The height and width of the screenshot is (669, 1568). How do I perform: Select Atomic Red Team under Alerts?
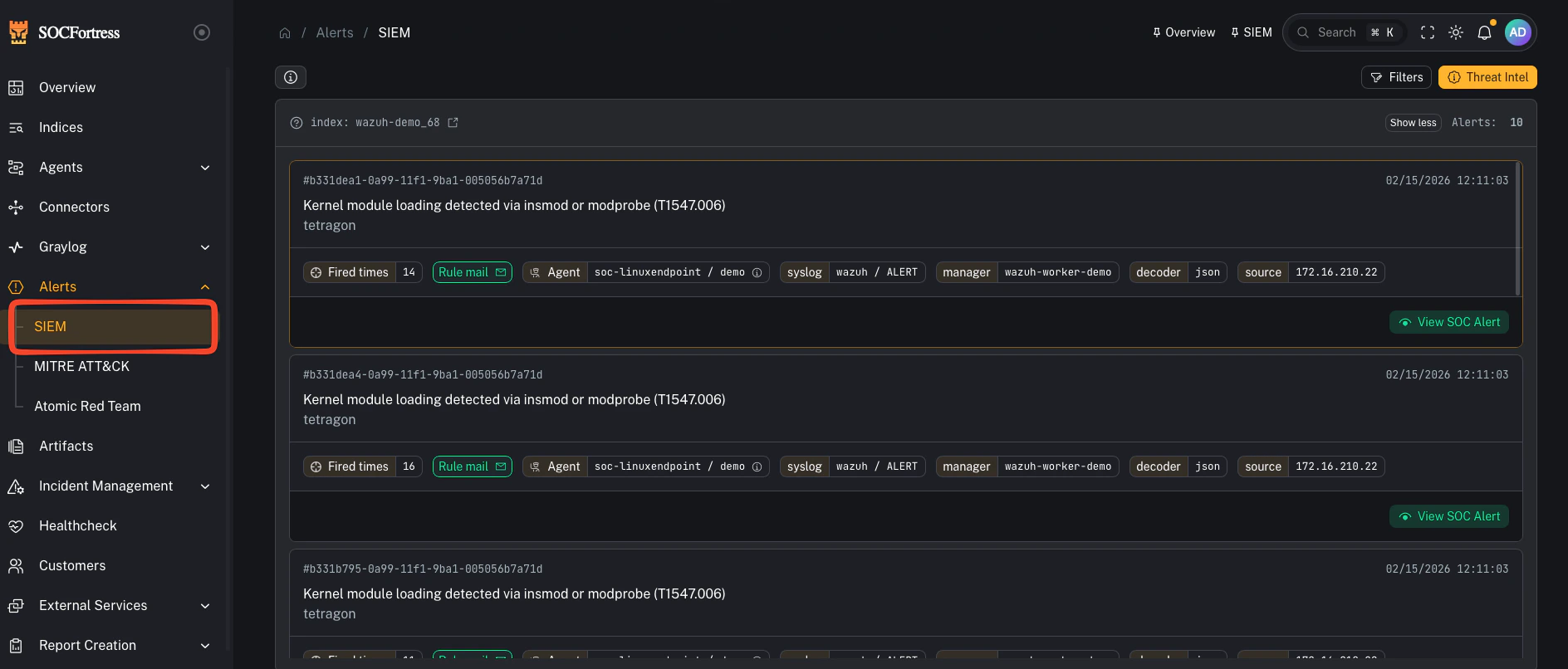(x=87, y=406)
